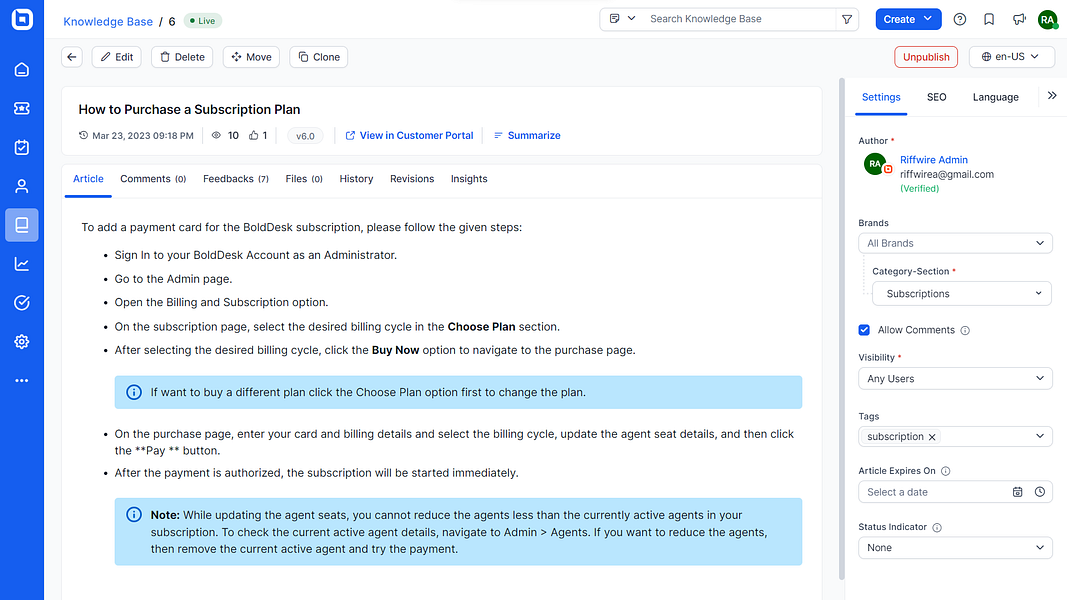
Task: Open the calendar picker in the expiry field
Action: [x=1017, y=492]
